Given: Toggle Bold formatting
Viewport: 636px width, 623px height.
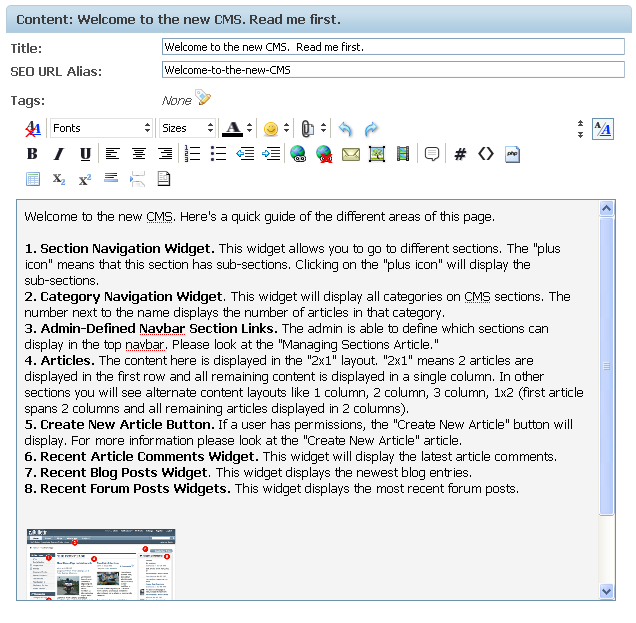Looking at the screenshot, I should point(32,154).
